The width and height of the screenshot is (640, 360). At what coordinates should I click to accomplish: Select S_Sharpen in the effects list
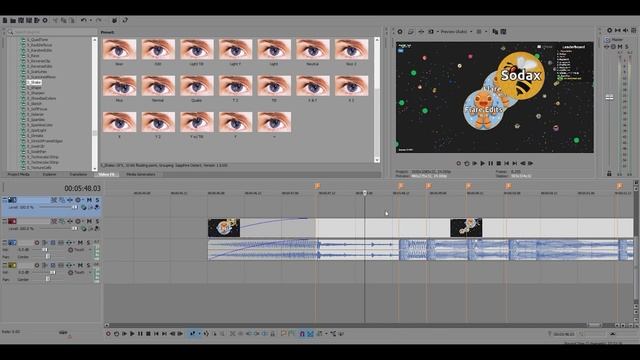[36, 93]
